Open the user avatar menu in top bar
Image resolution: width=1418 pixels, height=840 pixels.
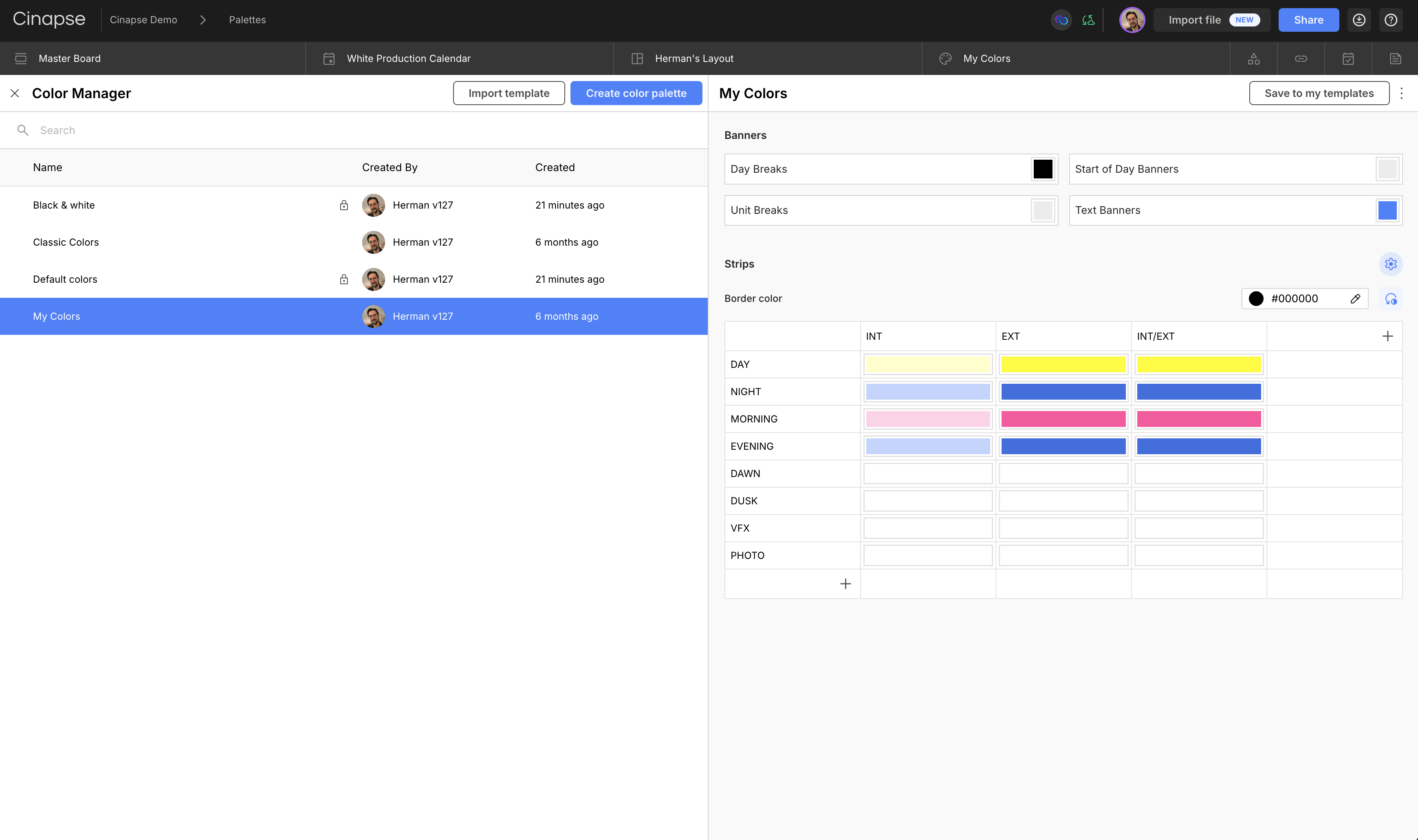coord(1132,20)
